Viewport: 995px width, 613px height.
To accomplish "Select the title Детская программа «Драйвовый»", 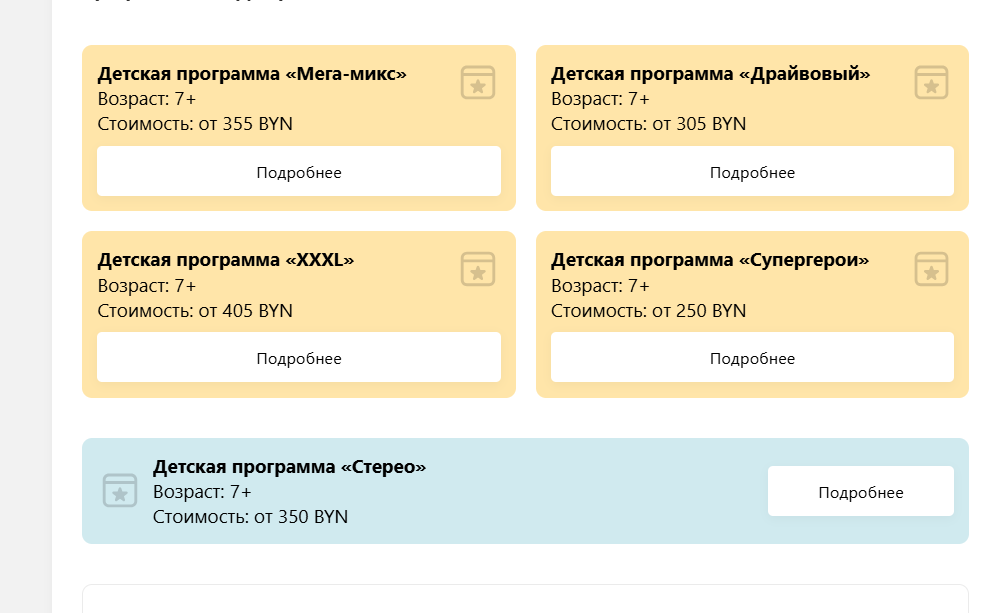I will point(710,74).
